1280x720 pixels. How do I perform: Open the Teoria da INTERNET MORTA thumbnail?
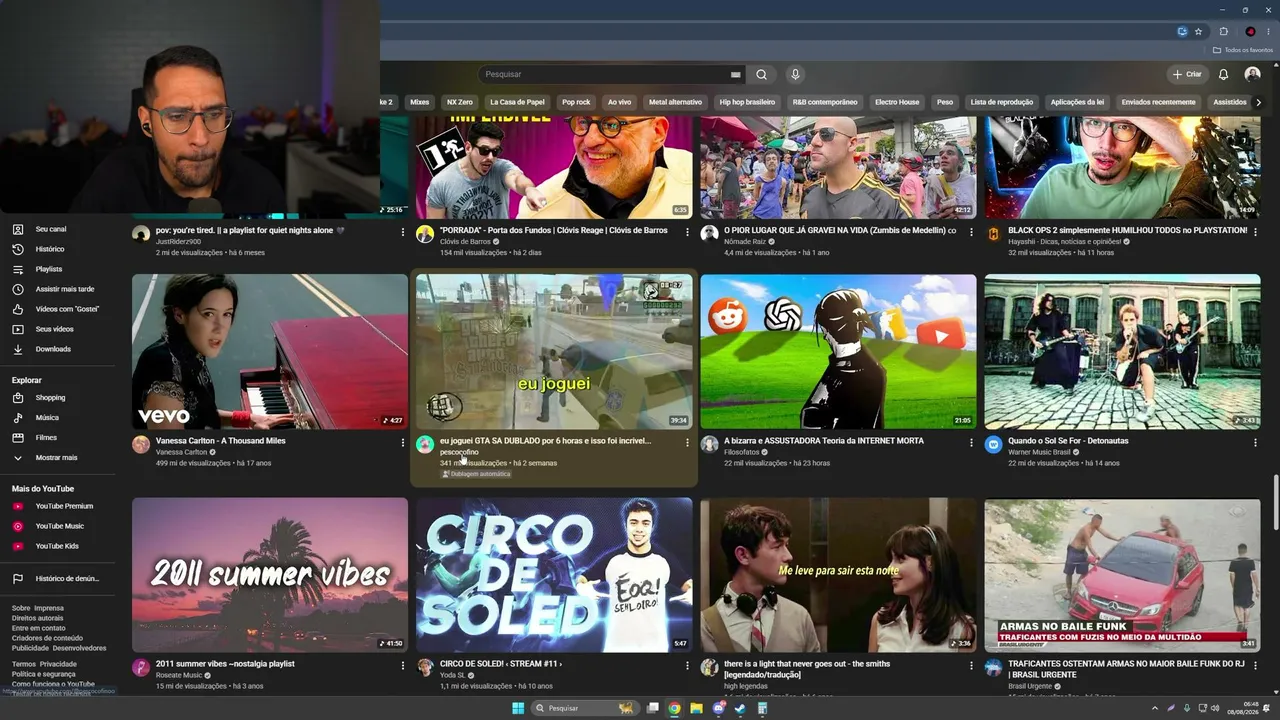(x=838, y=352)
